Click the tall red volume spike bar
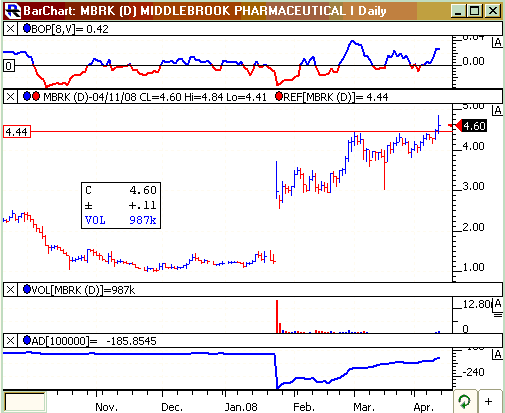 coord(277,316)
